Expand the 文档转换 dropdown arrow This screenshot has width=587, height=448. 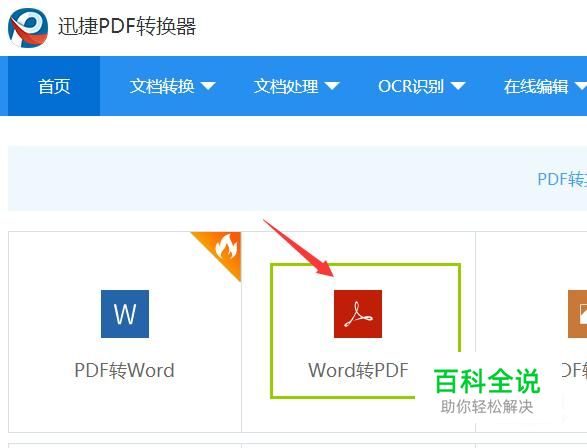point(208,86)
